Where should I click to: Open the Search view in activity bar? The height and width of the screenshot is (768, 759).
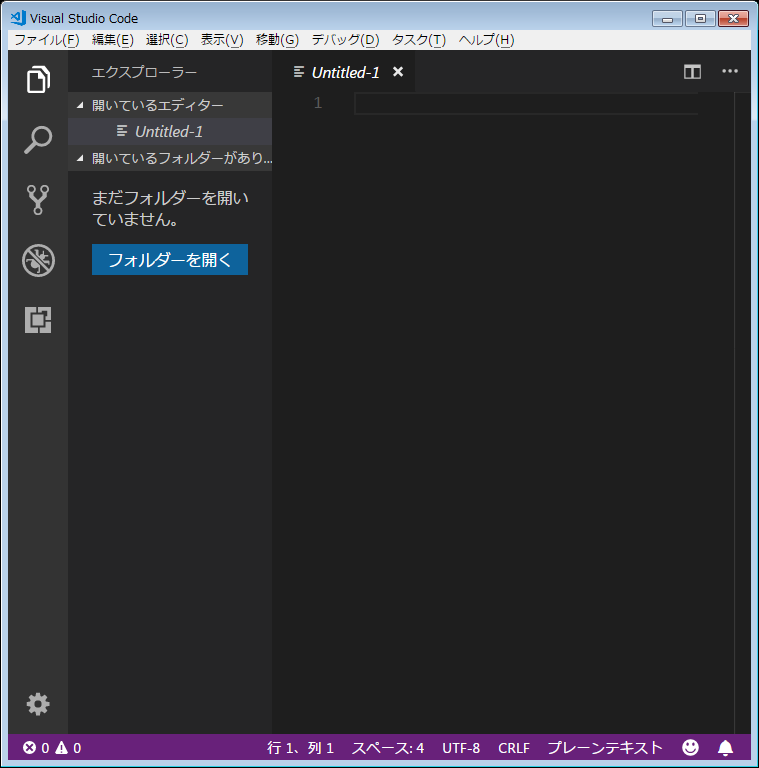(x=38, y=140)
